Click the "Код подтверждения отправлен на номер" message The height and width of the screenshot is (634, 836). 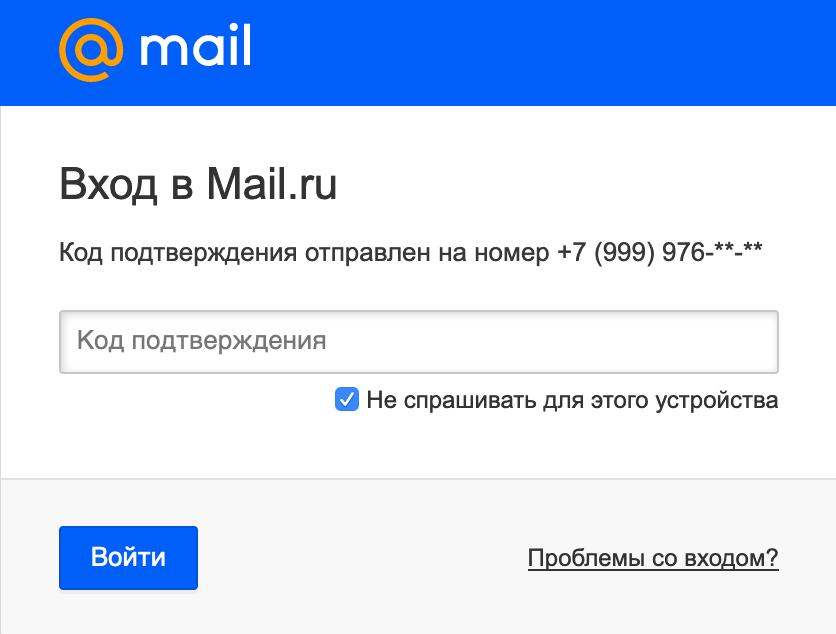click(x=304, y=253)
